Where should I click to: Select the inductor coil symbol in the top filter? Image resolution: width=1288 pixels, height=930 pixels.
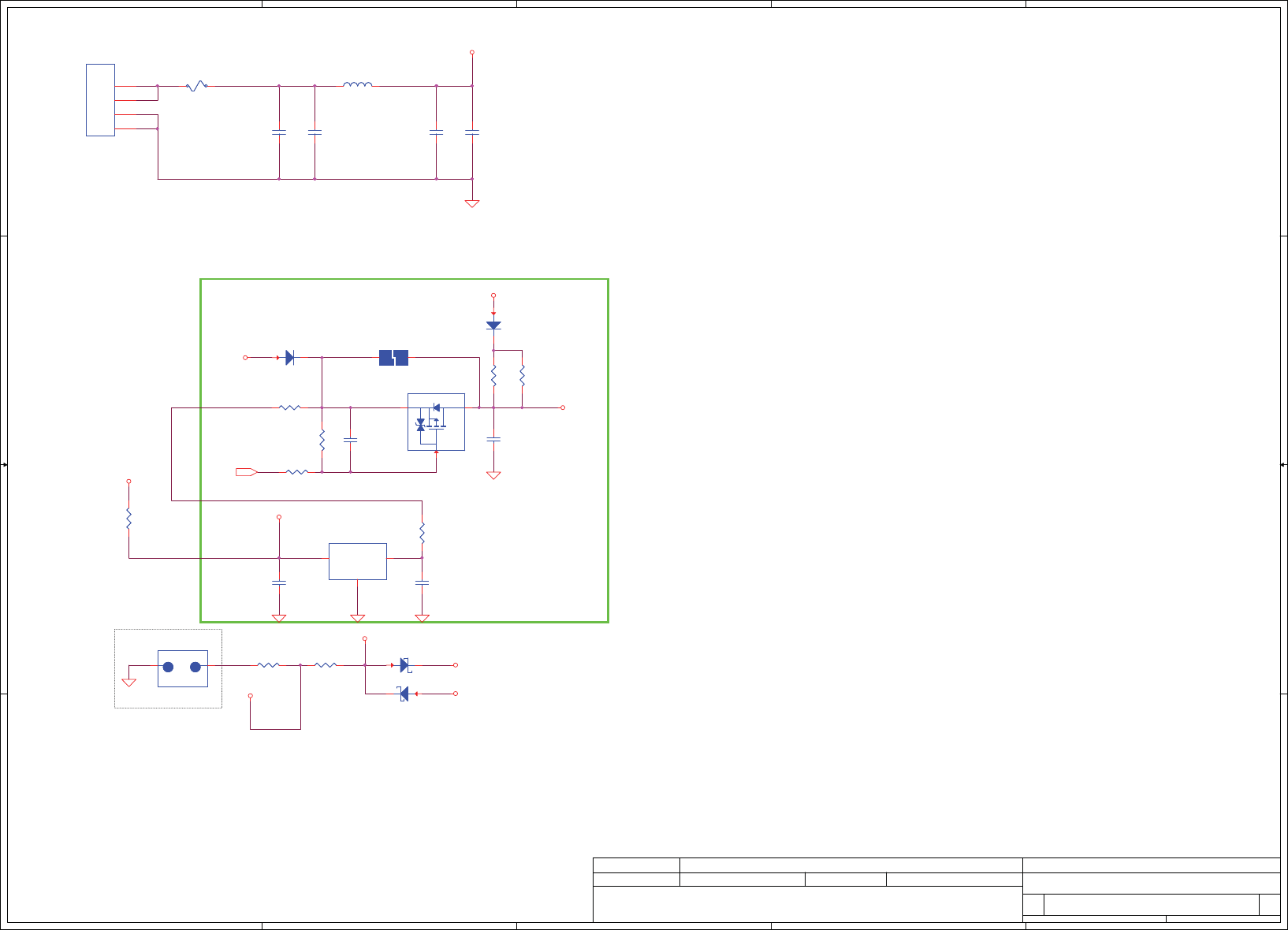pos(358,84)
